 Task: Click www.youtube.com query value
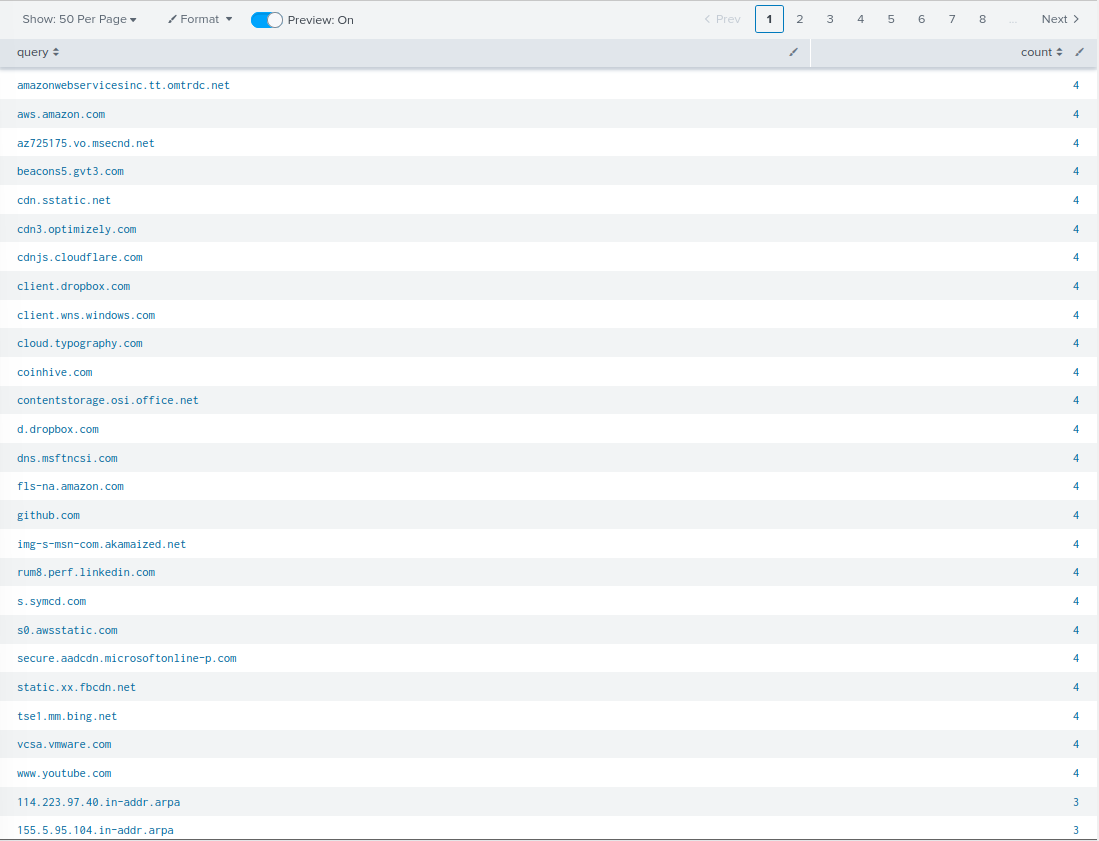pyautogui.click(x=64, y=773)
